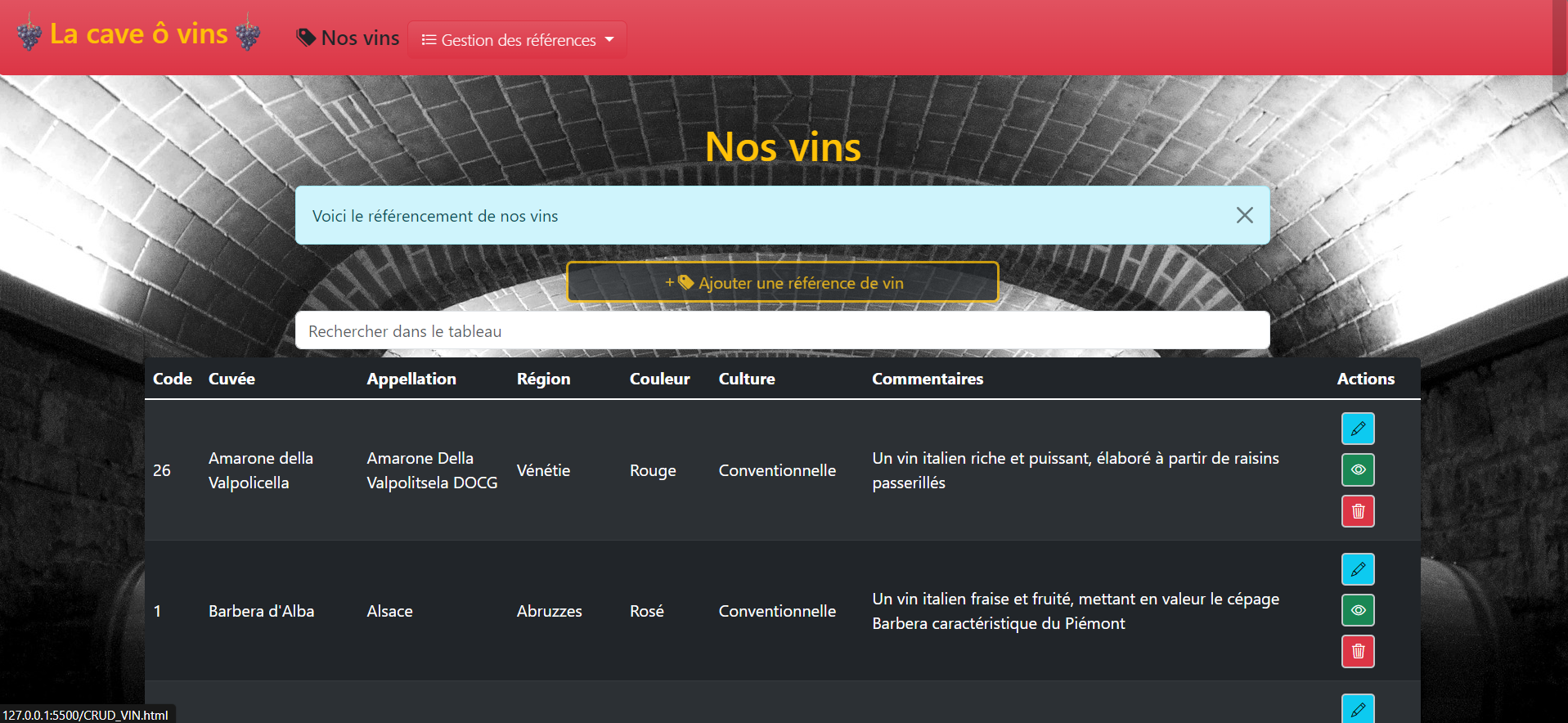Edit the Barbera d'Alba wine entry
Screen dimensions: 1568x723
1358,569
